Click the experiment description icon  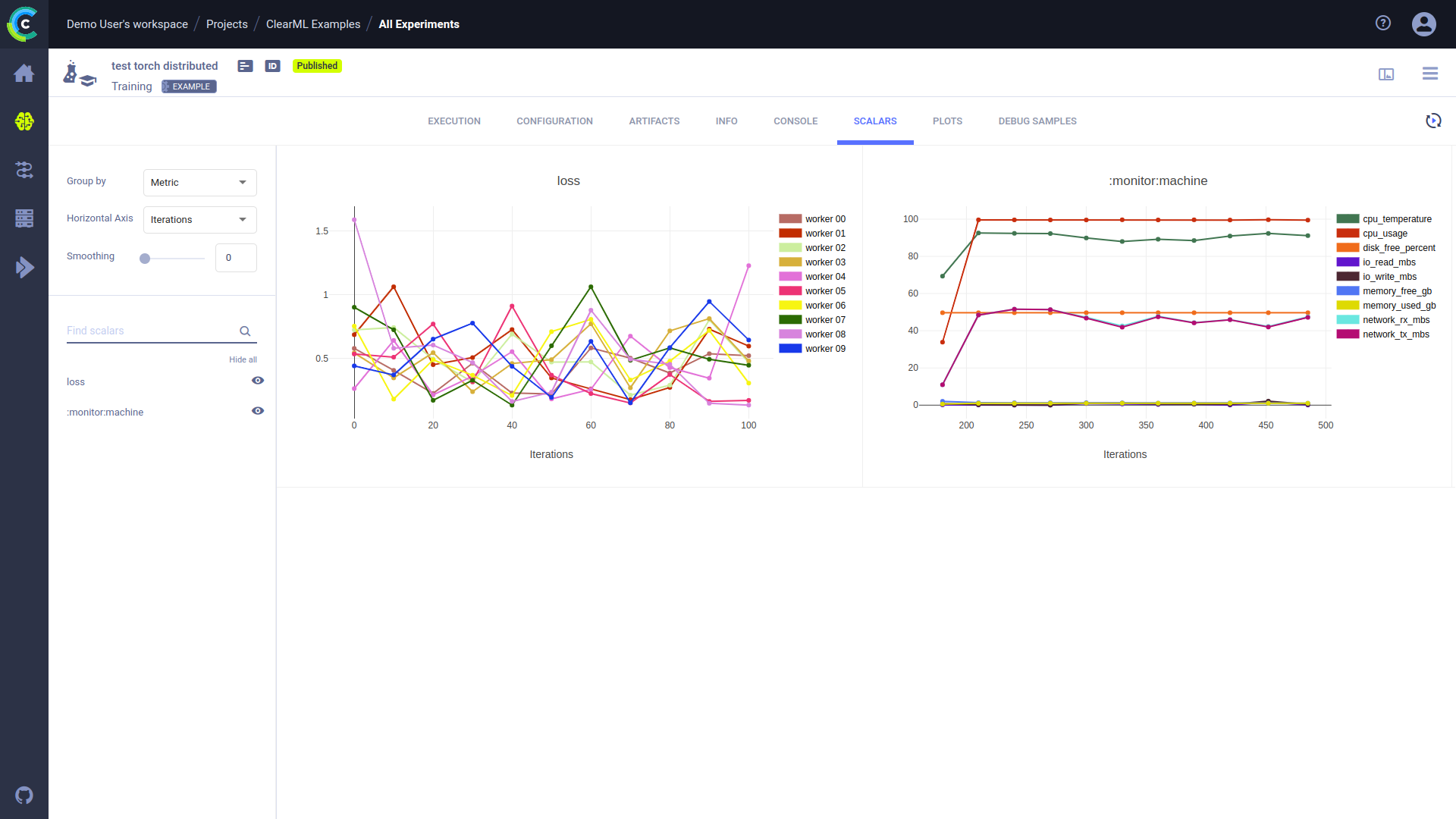pos(245,66)
